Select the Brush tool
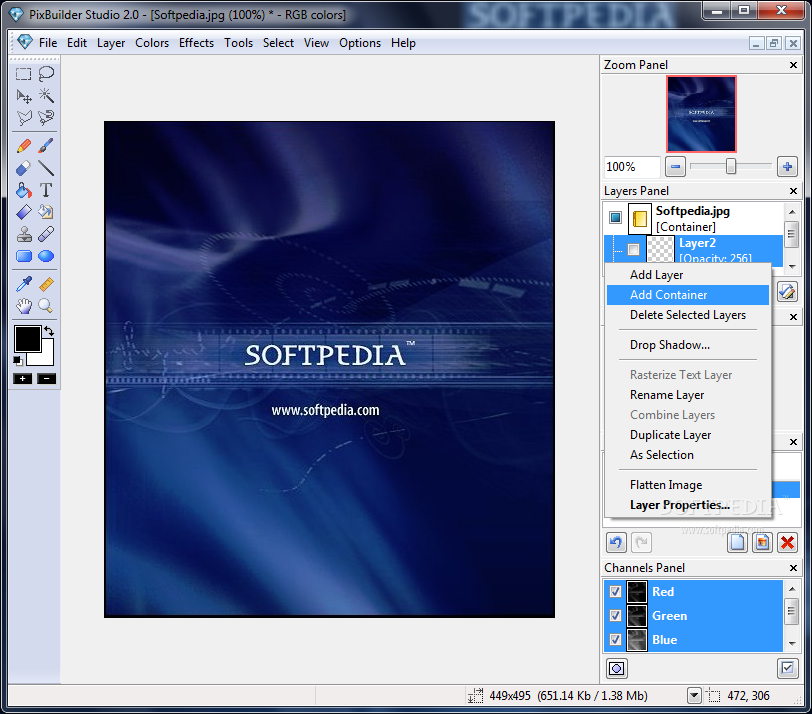The height and width of the screenshot is (714, 812). pyautogui.click(x=46, y=146)
